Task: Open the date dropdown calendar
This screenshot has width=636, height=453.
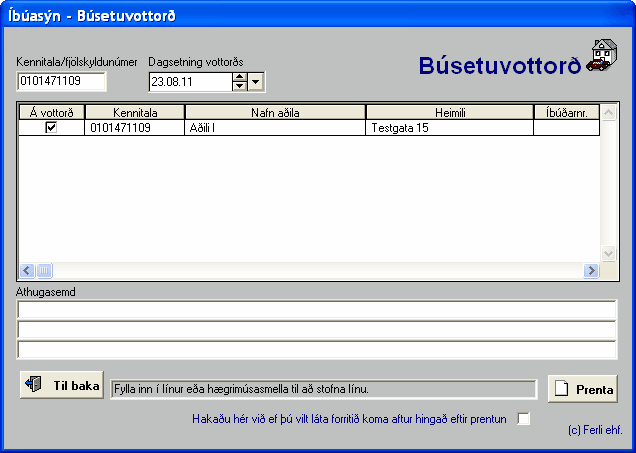Action: coord(256,82)
